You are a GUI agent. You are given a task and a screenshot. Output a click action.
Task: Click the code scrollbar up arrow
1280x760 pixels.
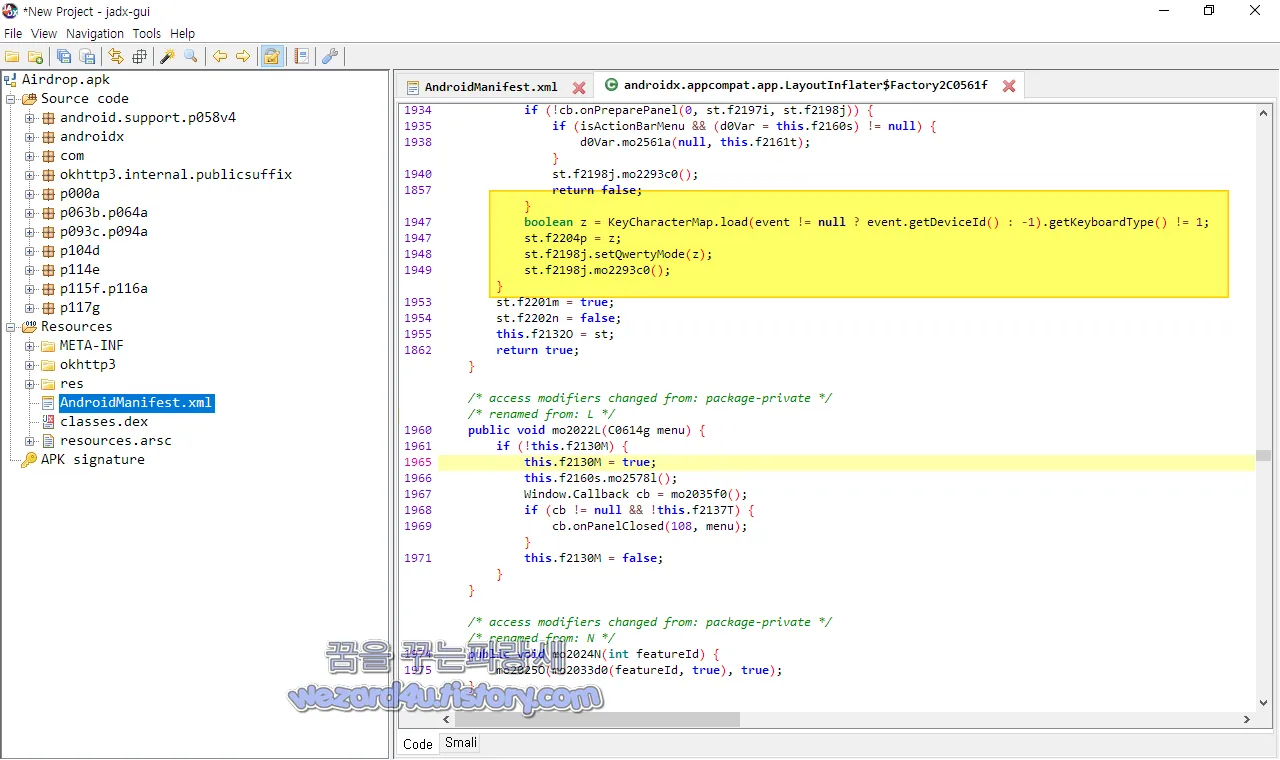pos(1263,111)
